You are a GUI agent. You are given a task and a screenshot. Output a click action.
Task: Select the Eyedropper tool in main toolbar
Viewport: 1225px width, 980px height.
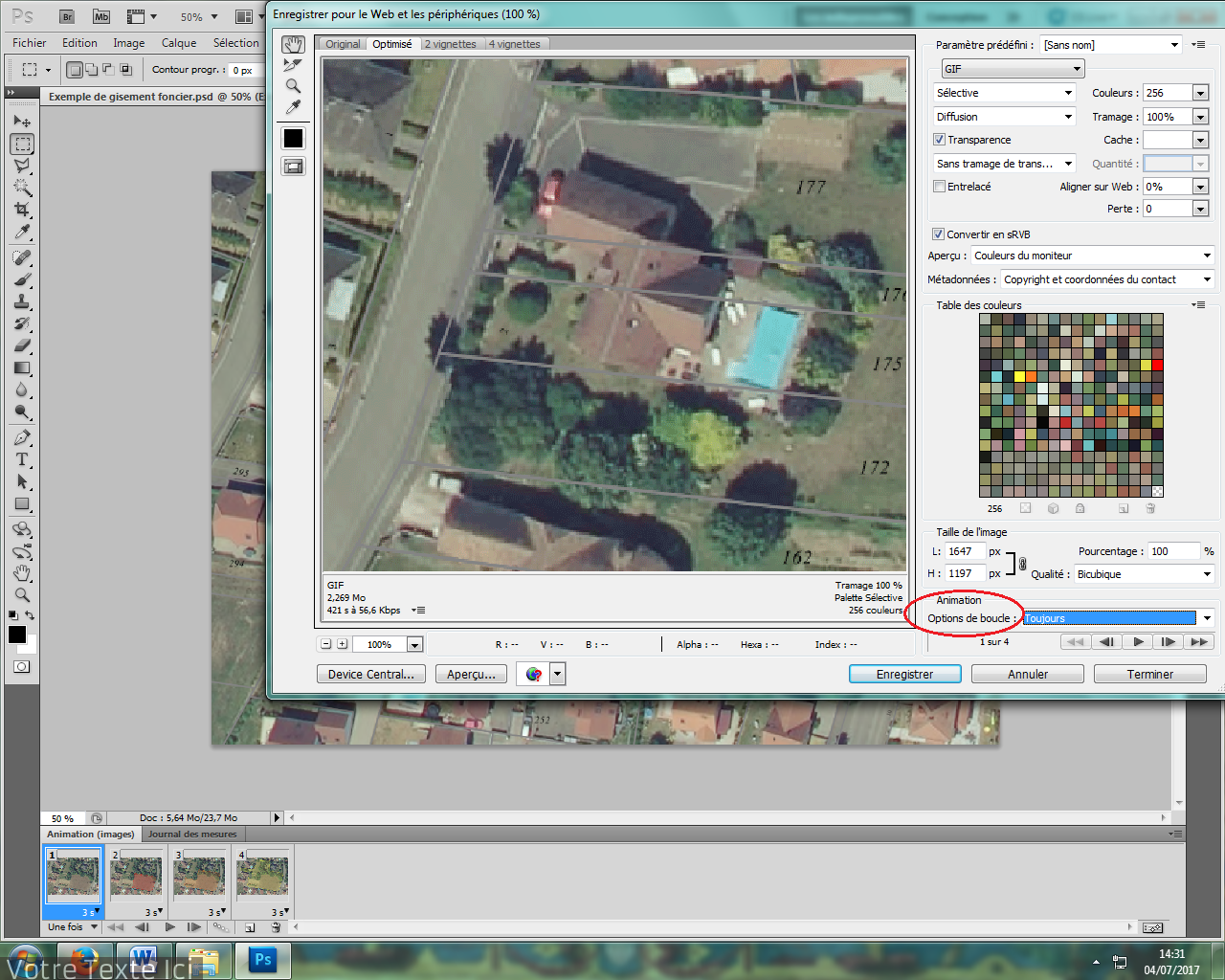tap(22, 232)
